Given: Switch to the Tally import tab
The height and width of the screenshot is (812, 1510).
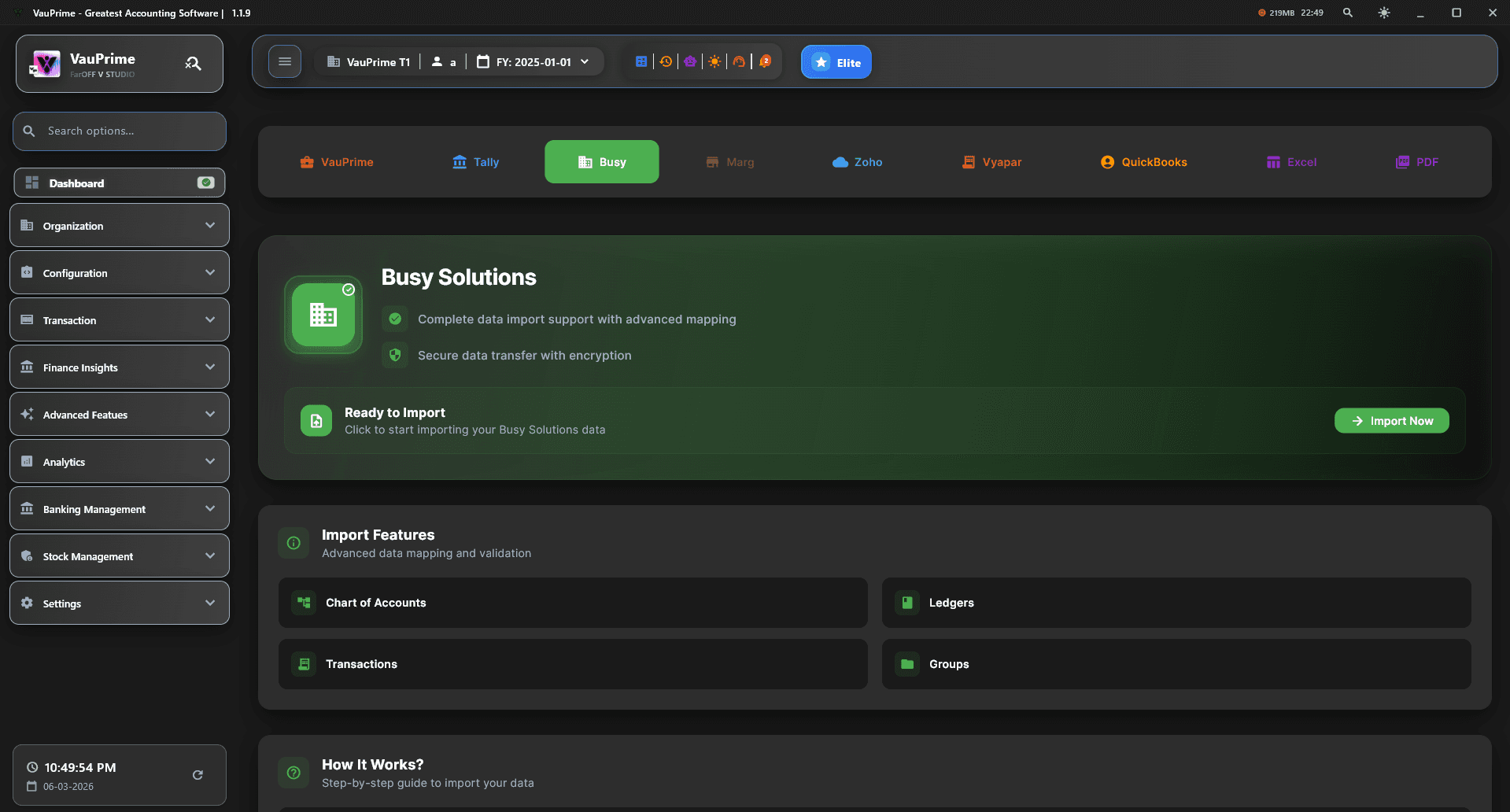Looking at the screenshot, I should (x=476, y=162).
